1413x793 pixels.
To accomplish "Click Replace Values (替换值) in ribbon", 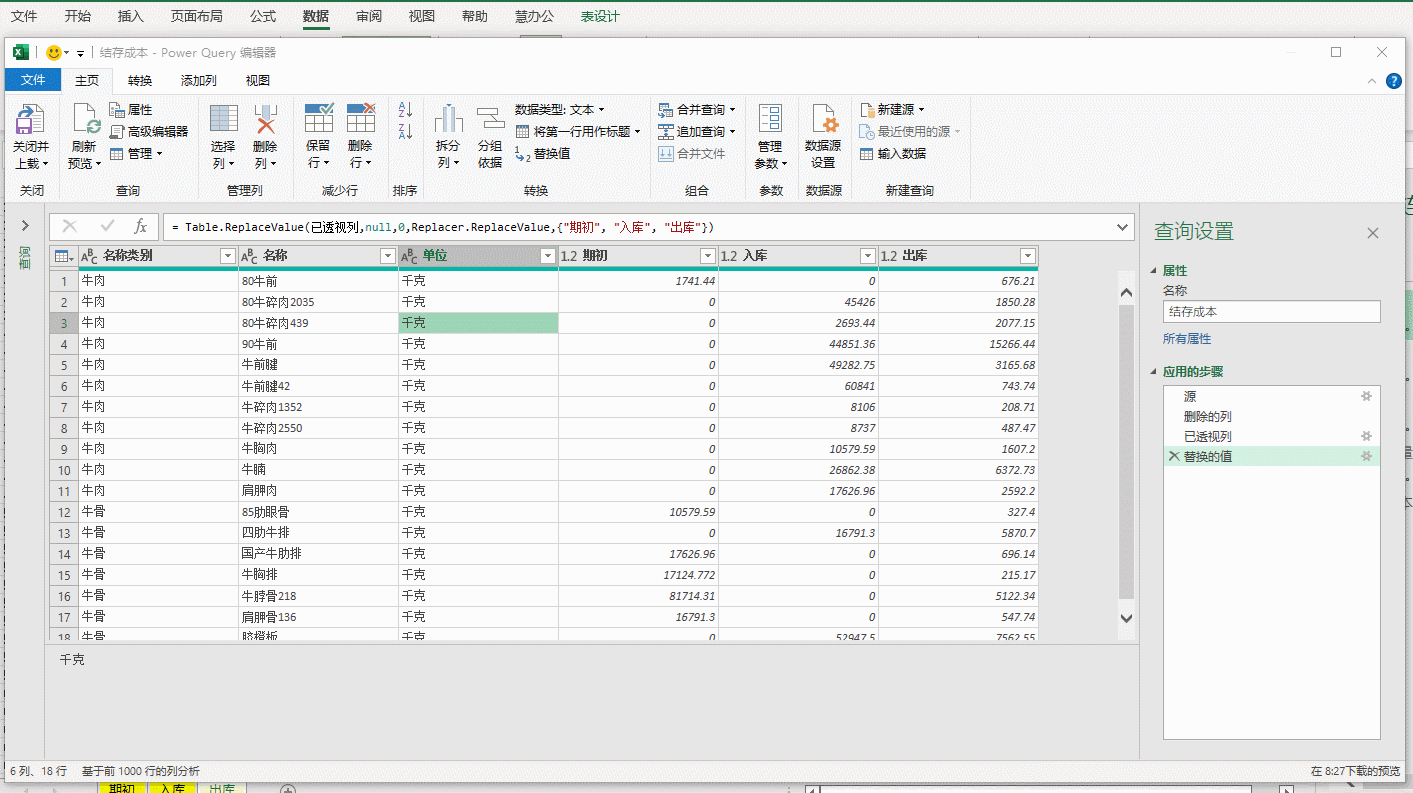I will (543, 154).
